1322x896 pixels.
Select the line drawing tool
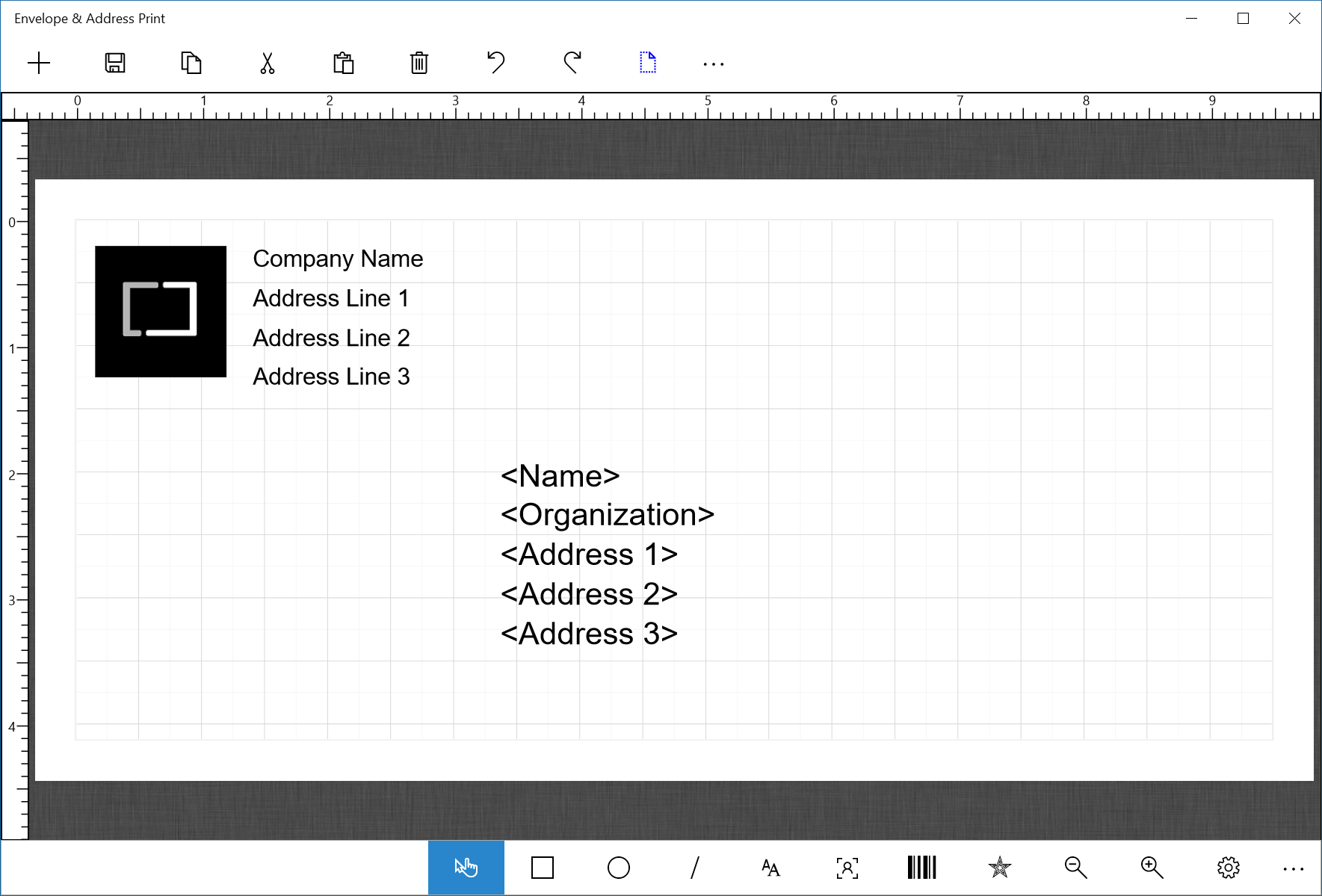click(x=695, y=868)
